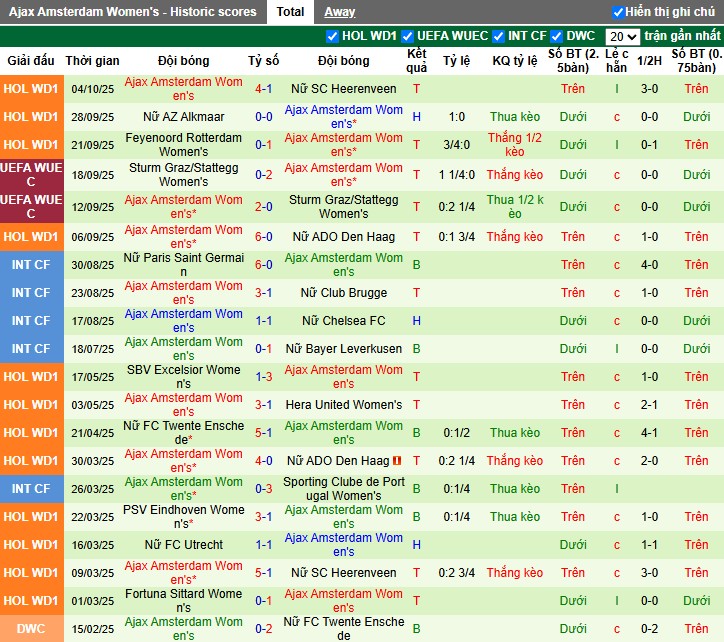
Task: Toggle the INT CF competition checkbox
Action: tap(498, 36)
